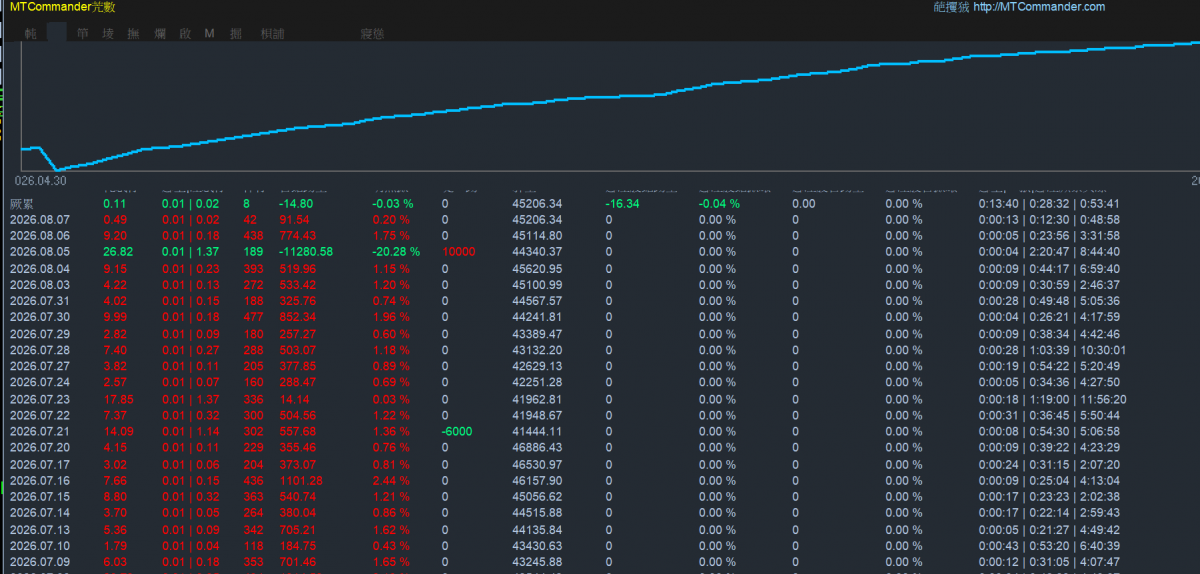This screenshot has height=574, width=1200.
Task: Select the 2026.07.14 date row
Action: tap(600, 513)
